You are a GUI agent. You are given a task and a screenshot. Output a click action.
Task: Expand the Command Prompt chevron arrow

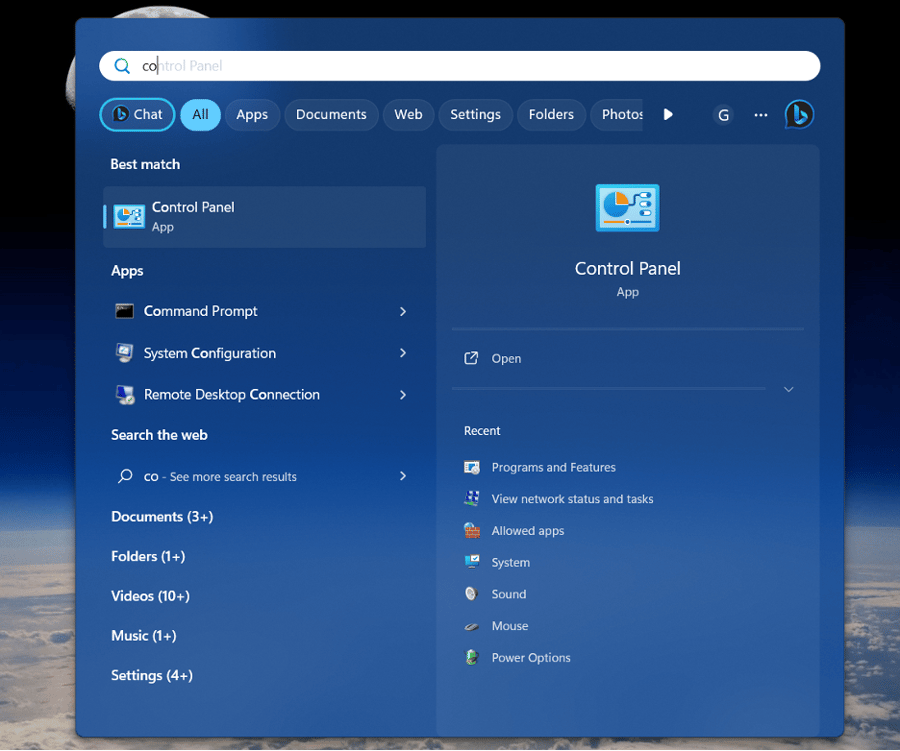coord(403,311)
